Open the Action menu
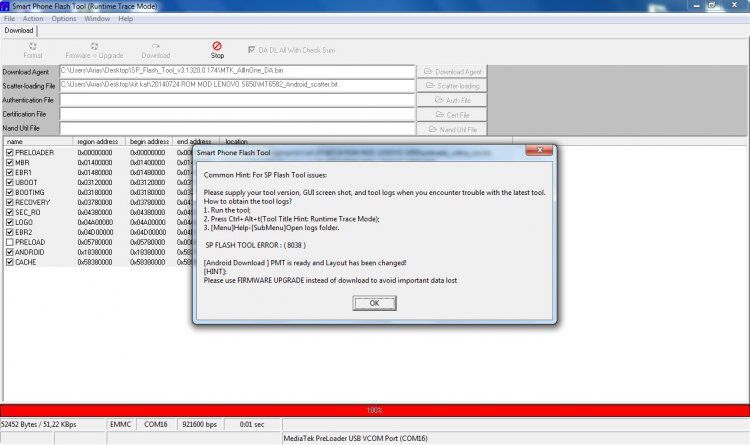Image resolution: width=750 pixels, height=445 pixels. tap(33, 19)
